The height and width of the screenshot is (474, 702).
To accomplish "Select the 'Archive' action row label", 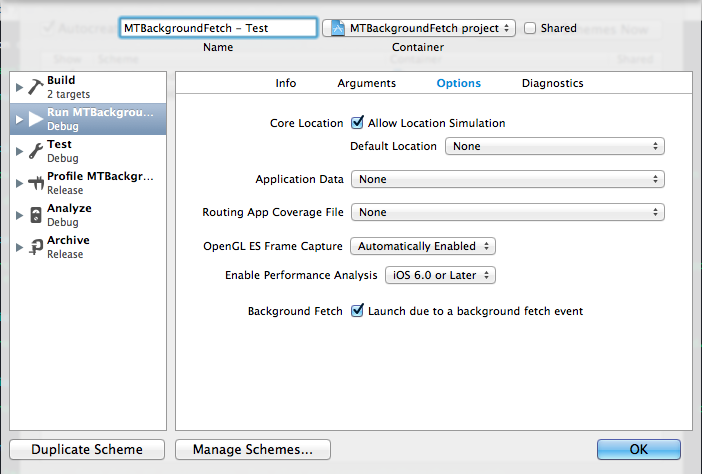I will [68, 240].
